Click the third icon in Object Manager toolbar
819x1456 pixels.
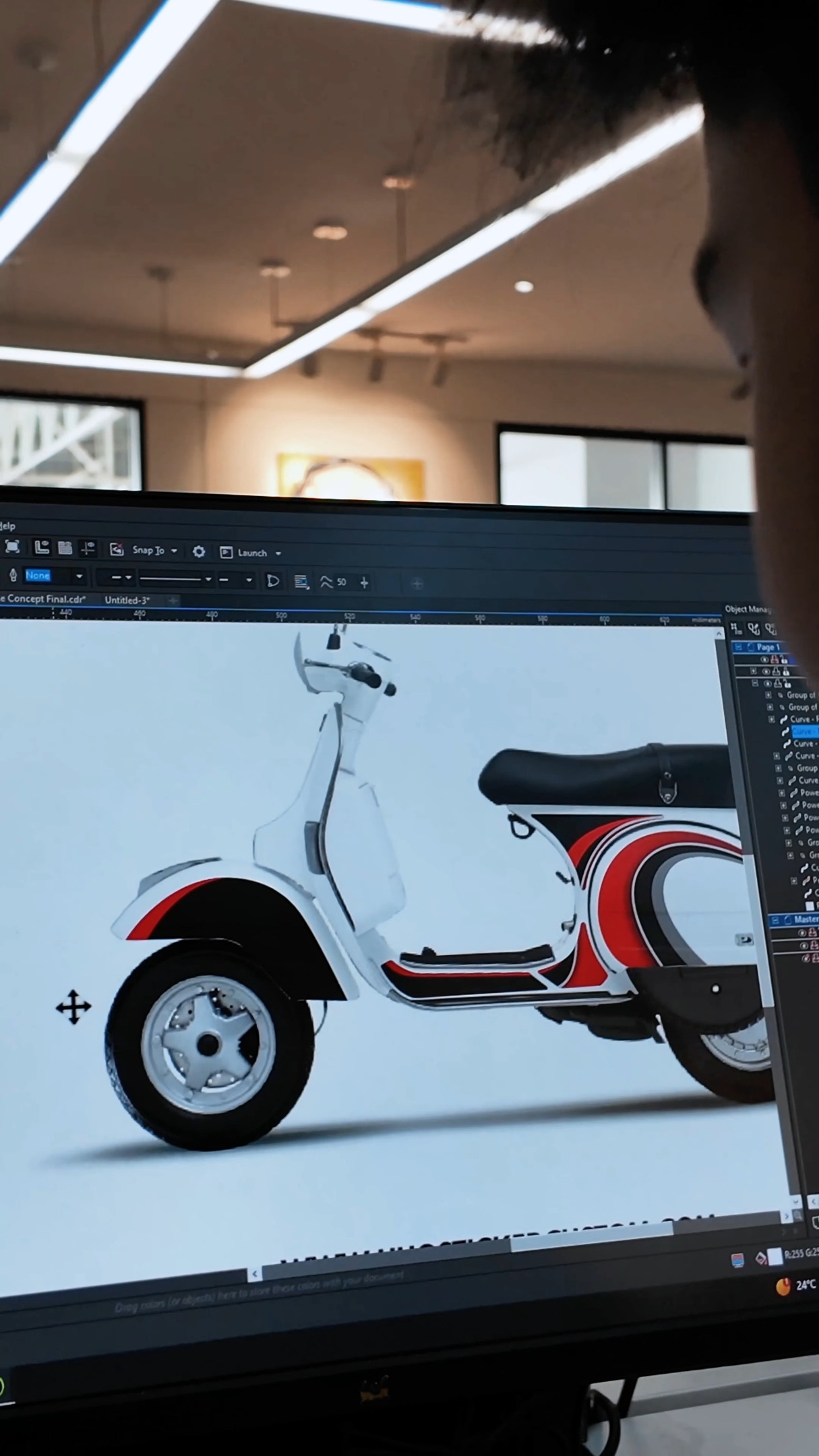tap(770, 630)
